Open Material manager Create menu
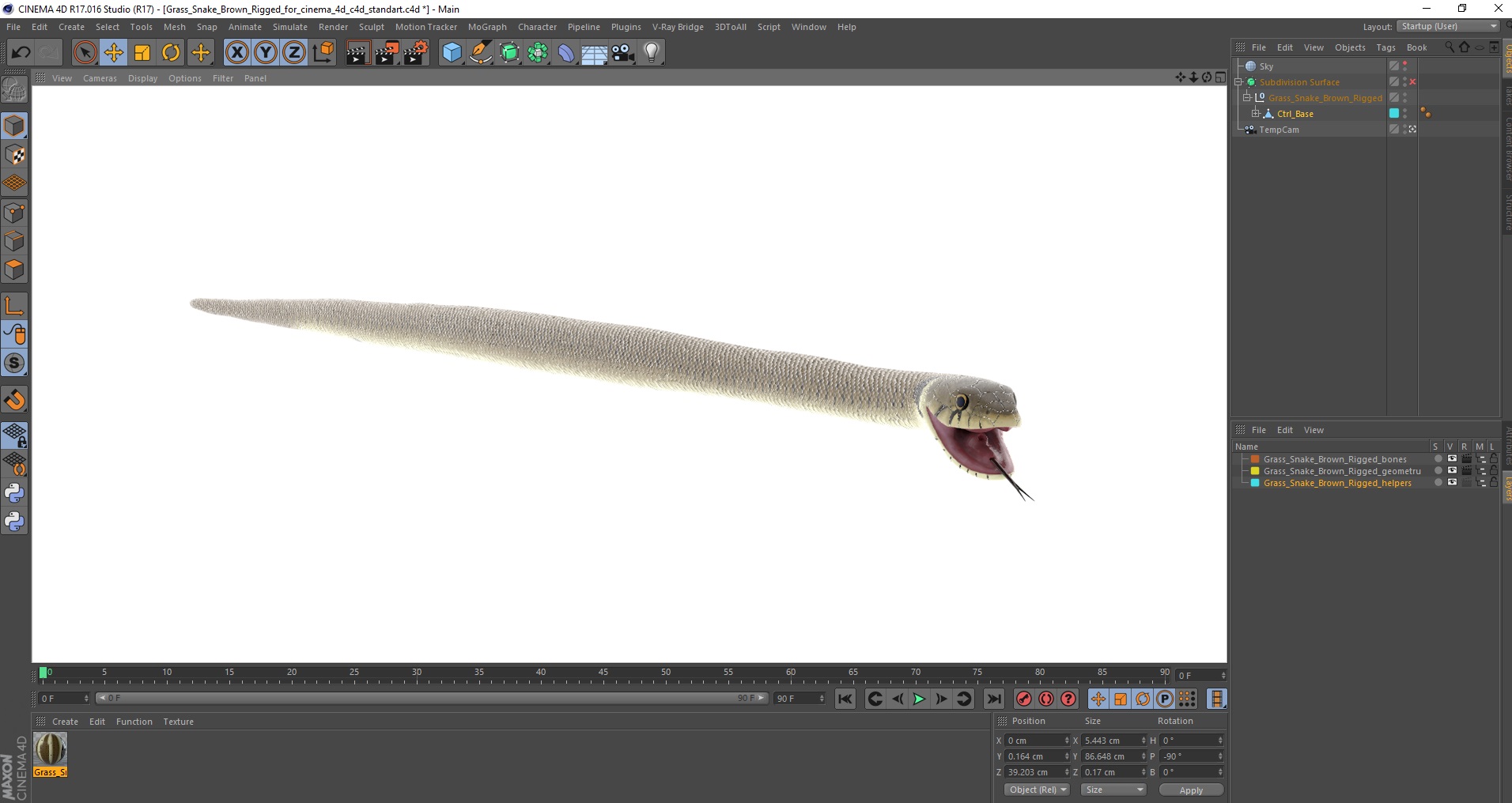The image size is (1512, 803). coord(65,722)
